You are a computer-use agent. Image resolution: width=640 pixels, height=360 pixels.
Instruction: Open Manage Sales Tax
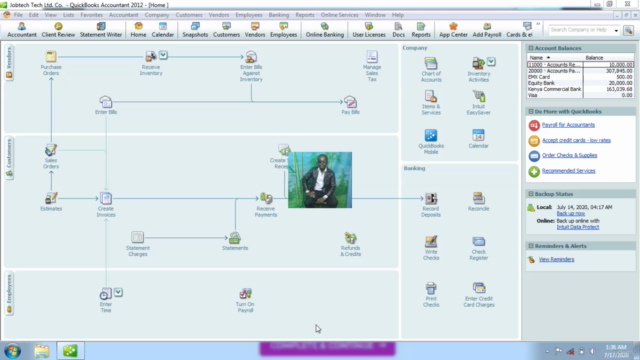point(372,57)
